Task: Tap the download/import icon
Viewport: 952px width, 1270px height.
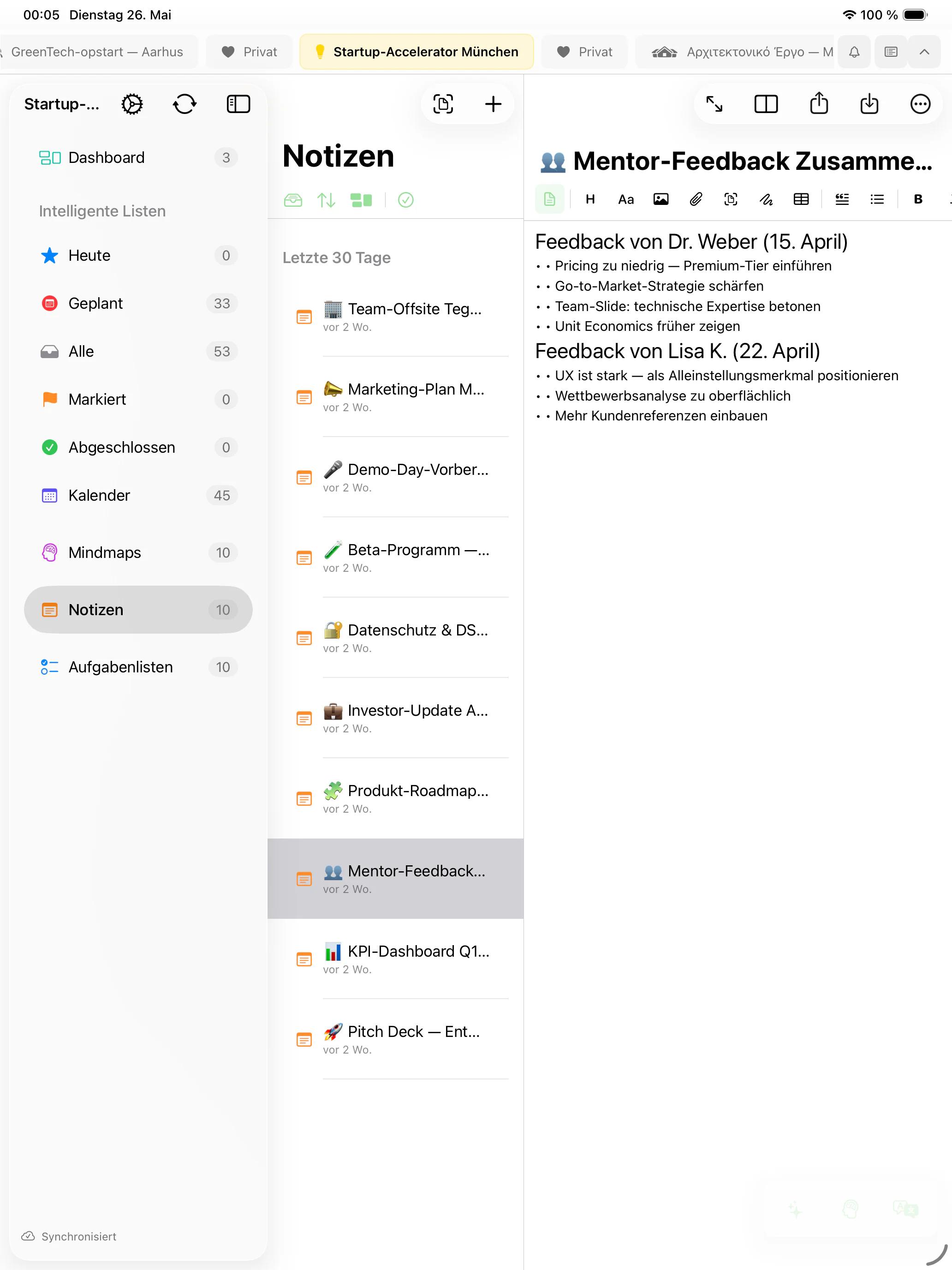Action: (869, 104)
